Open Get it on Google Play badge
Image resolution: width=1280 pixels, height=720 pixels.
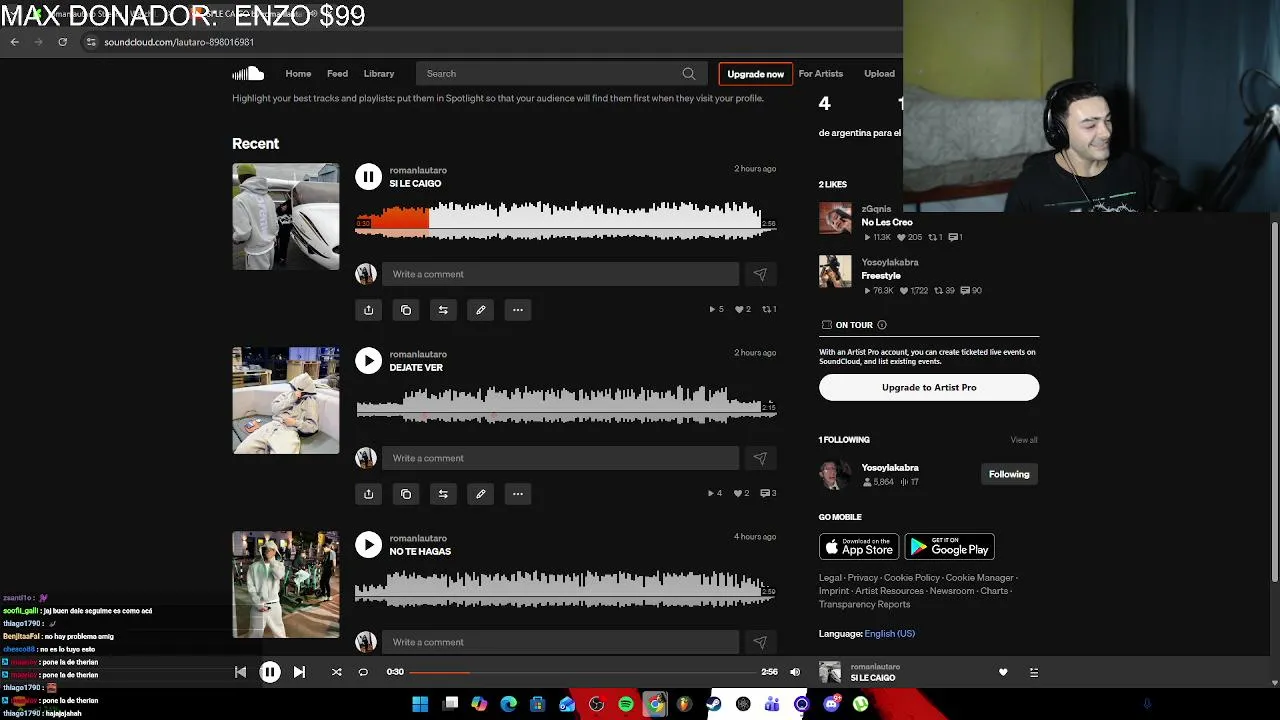click(950, 547)
